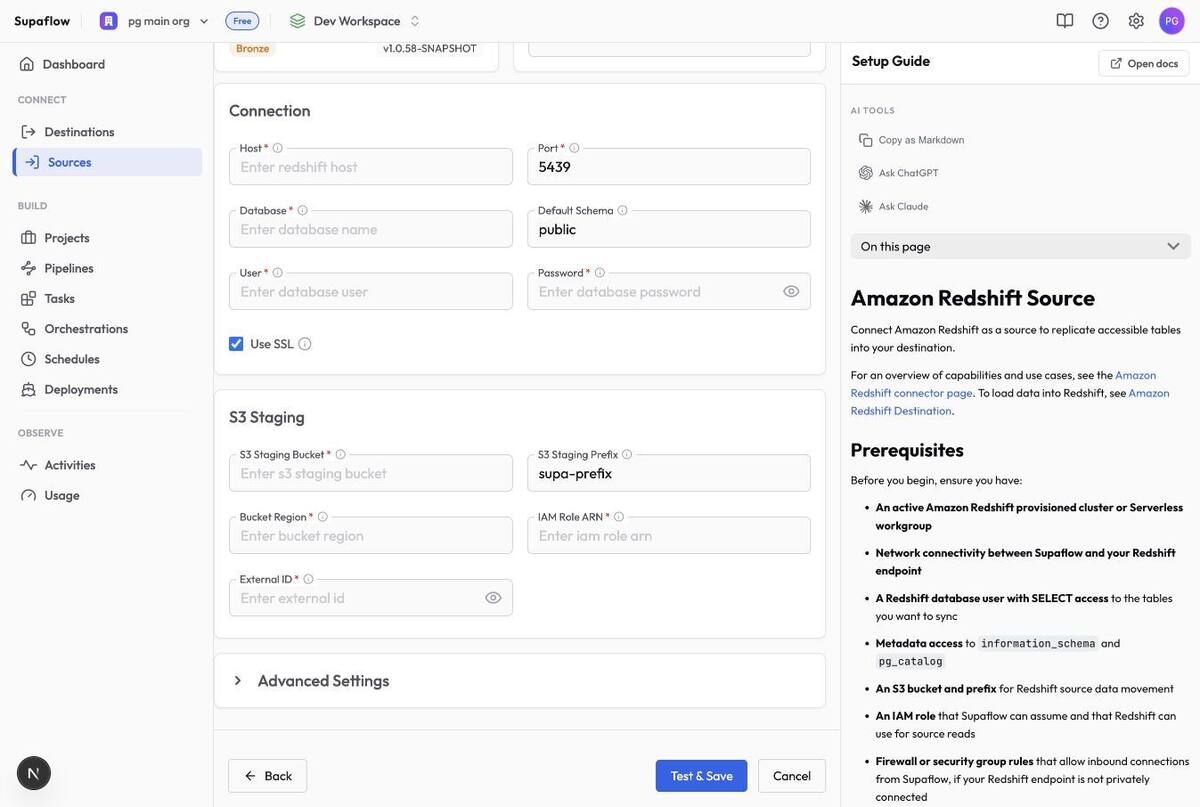Click info icon beside Use SSL
The width and height of the screenshot is (1200, 807).
click(305, 344)
